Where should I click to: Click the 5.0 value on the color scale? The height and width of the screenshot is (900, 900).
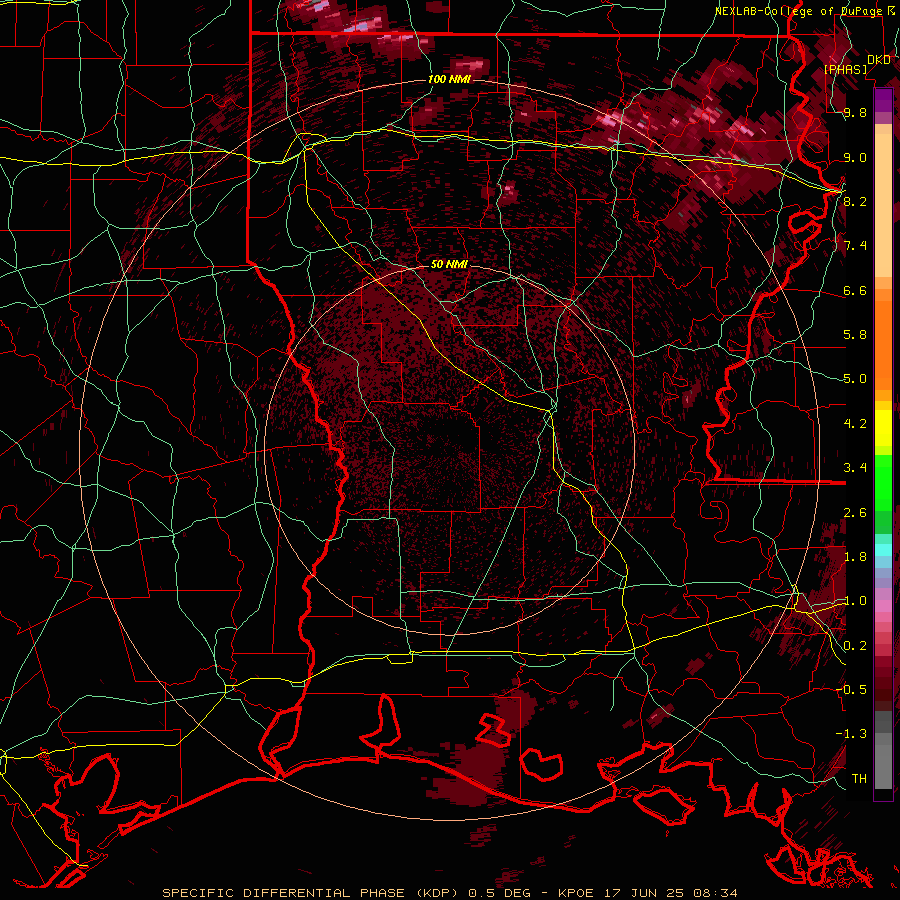[855, 379]
